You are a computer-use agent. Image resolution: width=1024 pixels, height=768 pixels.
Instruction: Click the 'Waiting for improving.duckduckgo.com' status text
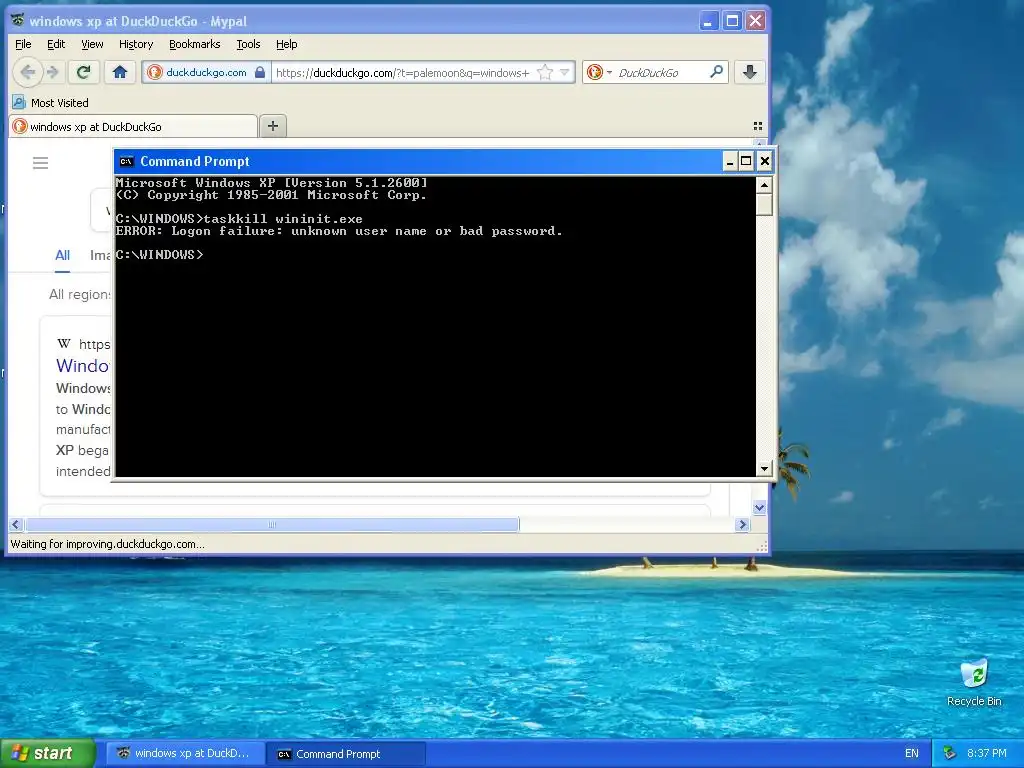[107, 544]
